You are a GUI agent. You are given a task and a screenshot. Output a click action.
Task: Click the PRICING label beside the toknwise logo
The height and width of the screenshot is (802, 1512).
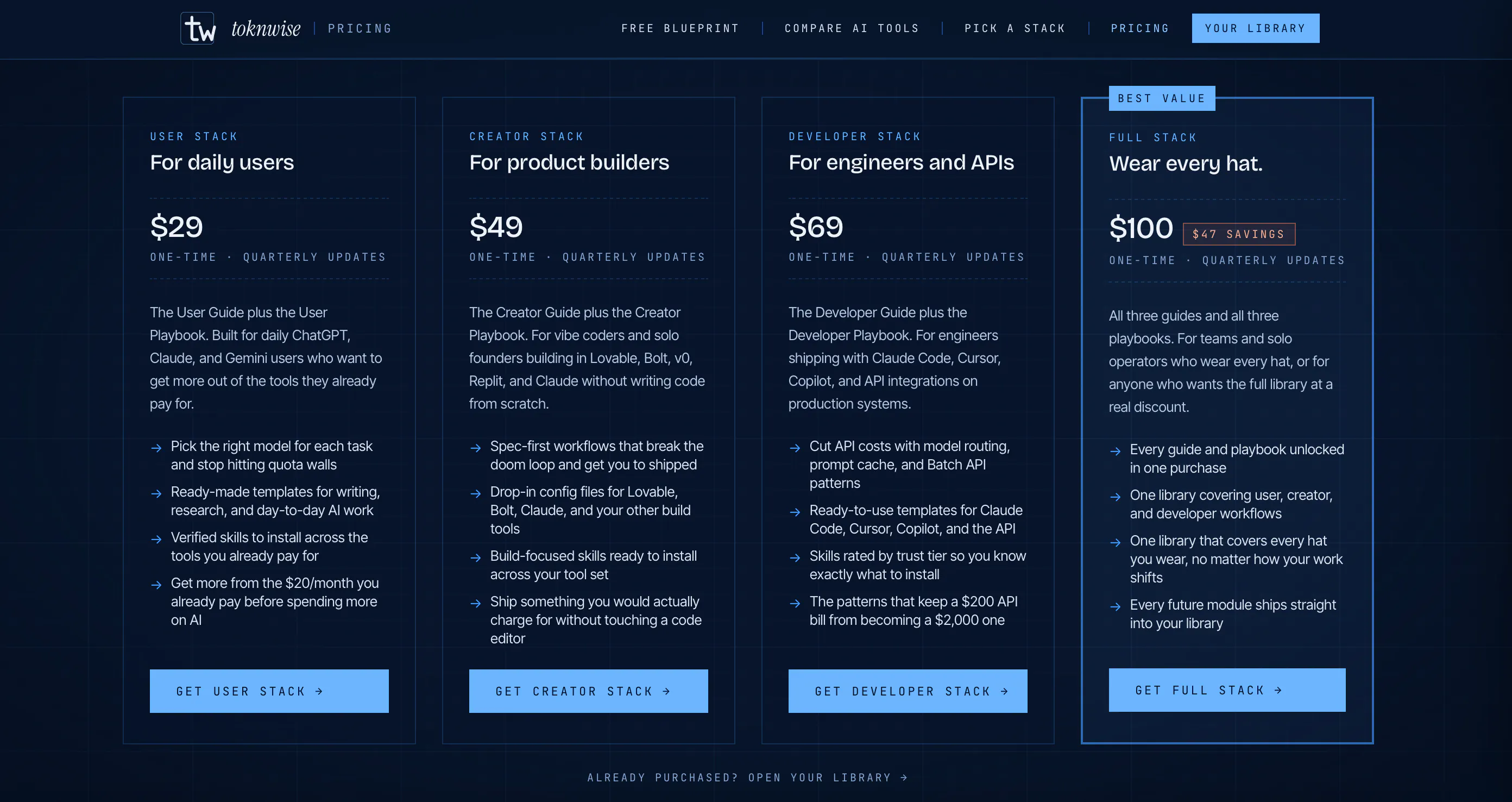pyautogui.click(x=360, y=28)
